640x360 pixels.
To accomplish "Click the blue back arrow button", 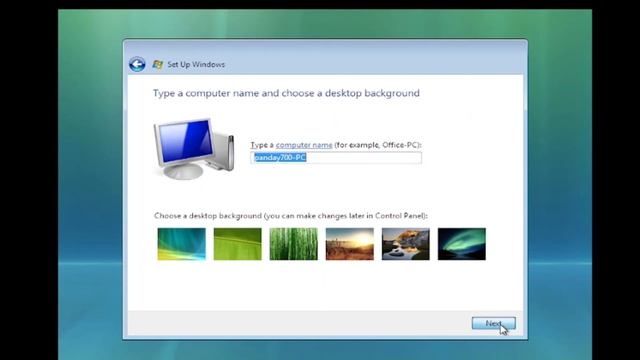I will 137,64.
